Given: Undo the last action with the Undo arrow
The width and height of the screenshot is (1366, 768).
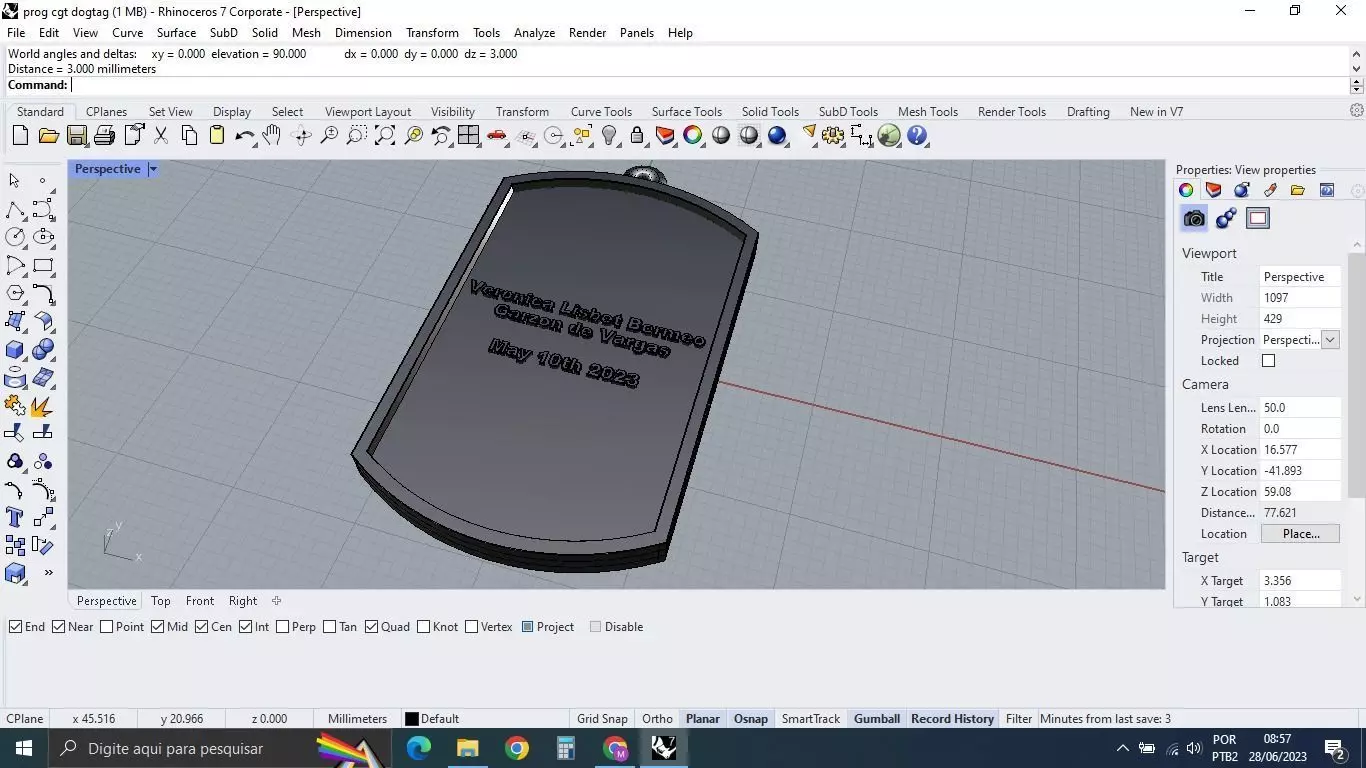Looking at the screenshot, I should (x=244, y=136).
